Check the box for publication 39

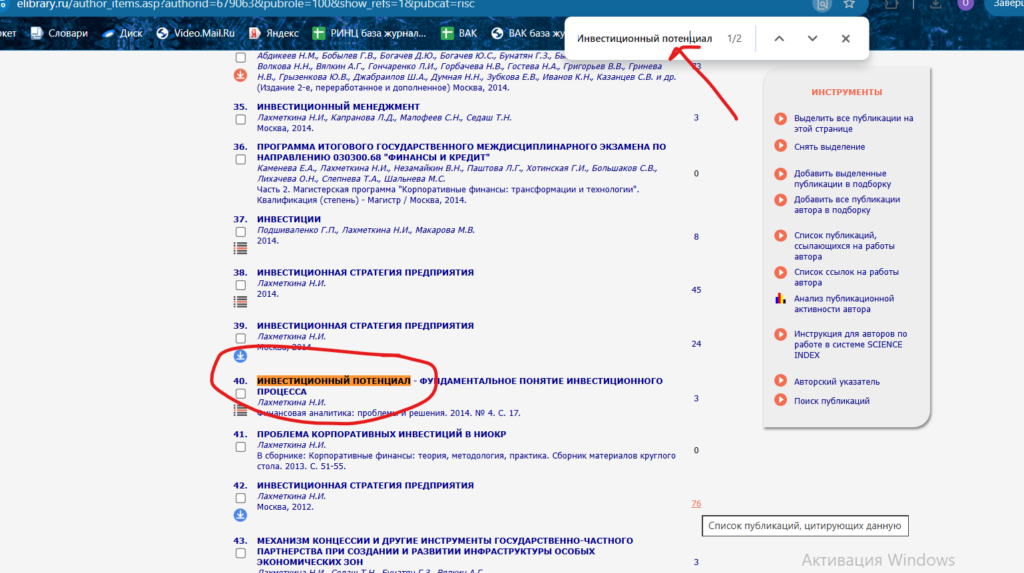click(240, 338)
